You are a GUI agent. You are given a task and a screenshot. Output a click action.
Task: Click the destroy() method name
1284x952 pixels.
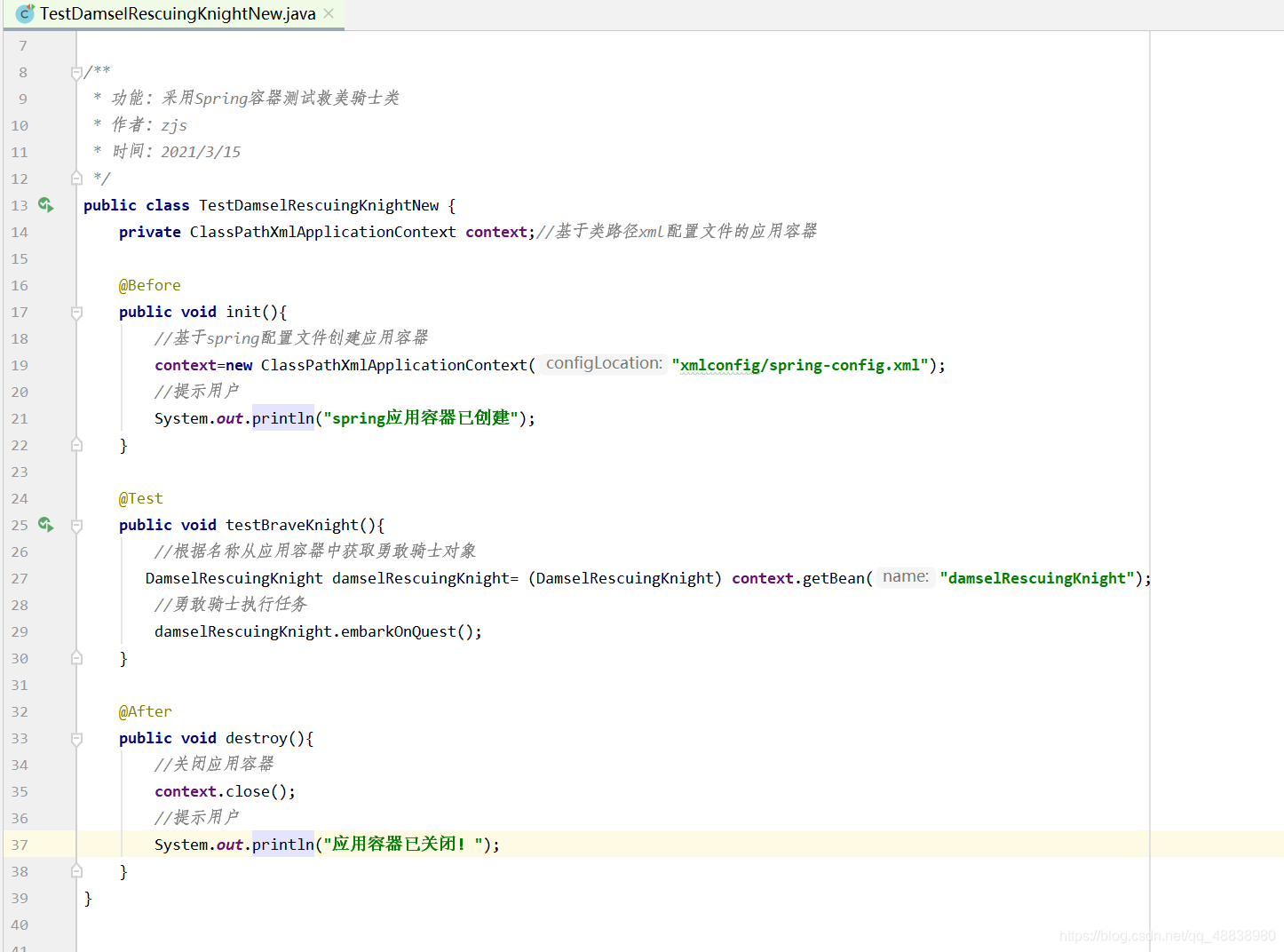click(x=257, y=738)
